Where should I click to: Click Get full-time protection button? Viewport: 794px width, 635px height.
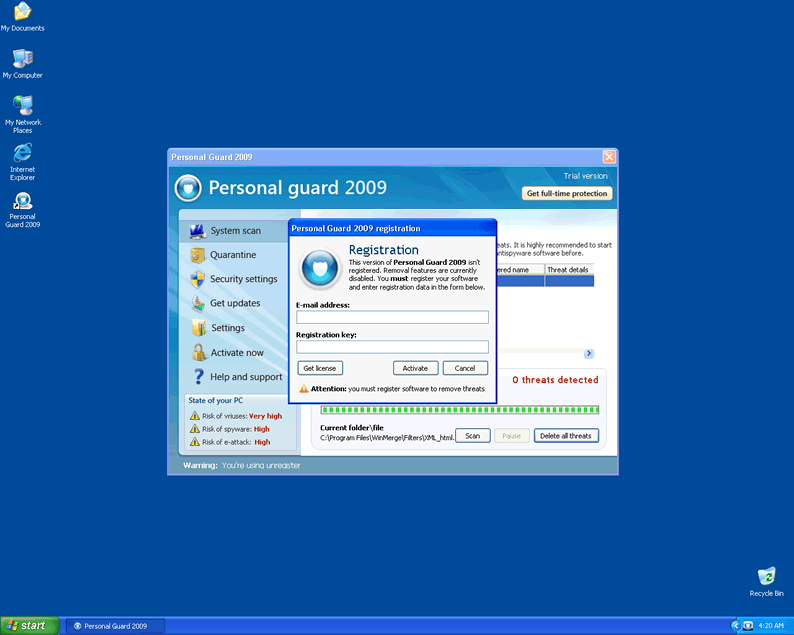(567, 193)
